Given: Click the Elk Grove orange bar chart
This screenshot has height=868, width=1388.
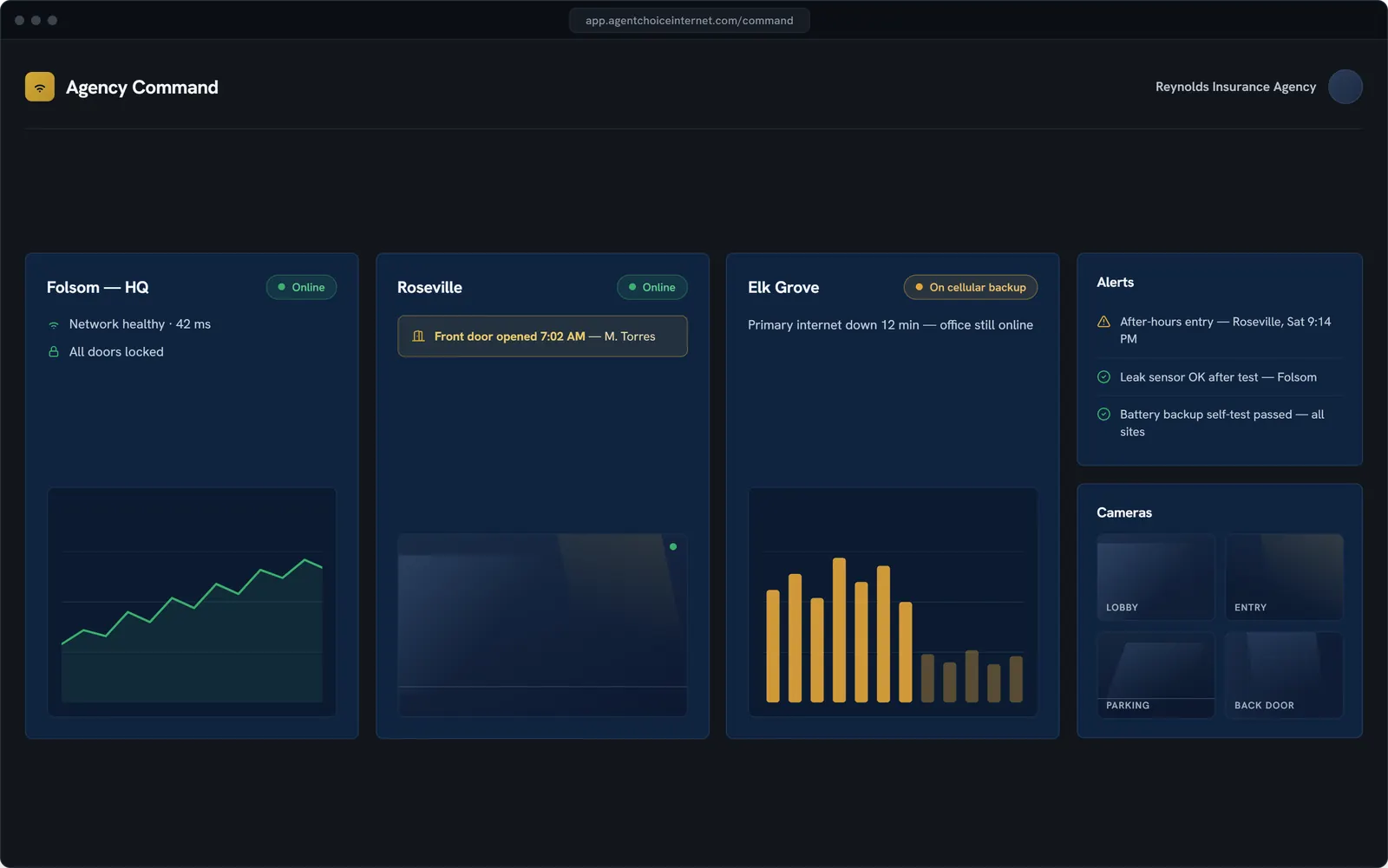Looking at the screenshot, I should coord(893,602).
